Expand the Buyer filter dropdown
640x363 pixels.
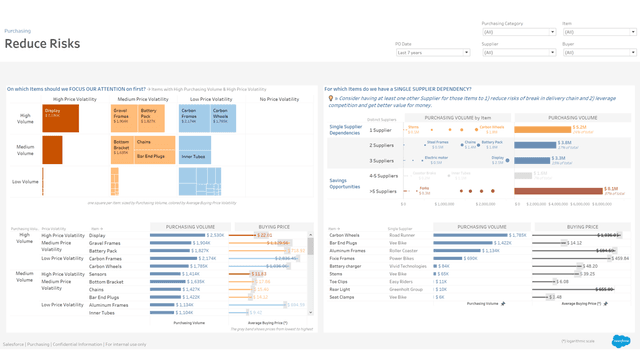600,53
